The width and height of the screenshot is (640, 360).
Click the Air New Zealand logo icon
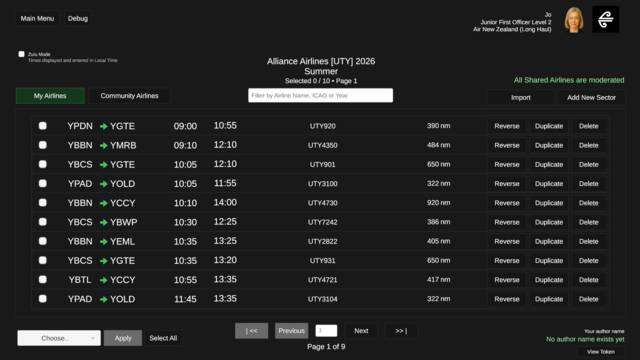click(x=605, y=19)
